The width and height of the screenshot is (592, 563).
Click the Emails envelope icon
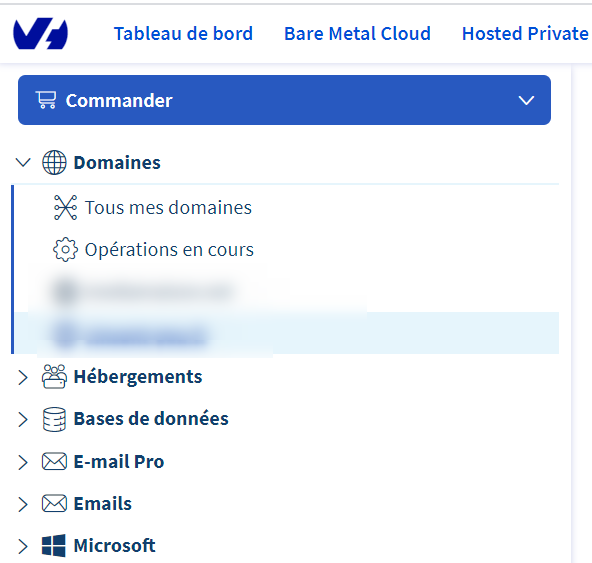(x=54, y=503)
